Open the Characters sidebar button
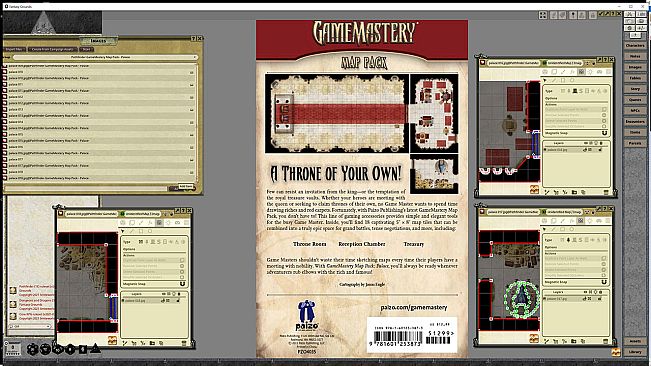 tap(635, 45)
